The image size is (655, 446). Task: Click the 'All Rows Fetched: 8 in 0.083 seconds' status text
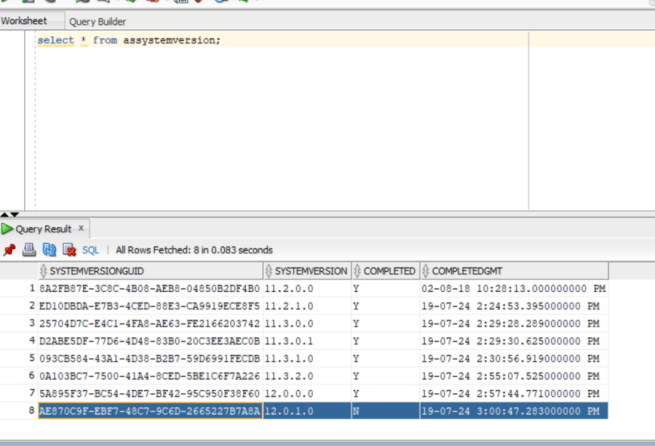coord(194,250)
